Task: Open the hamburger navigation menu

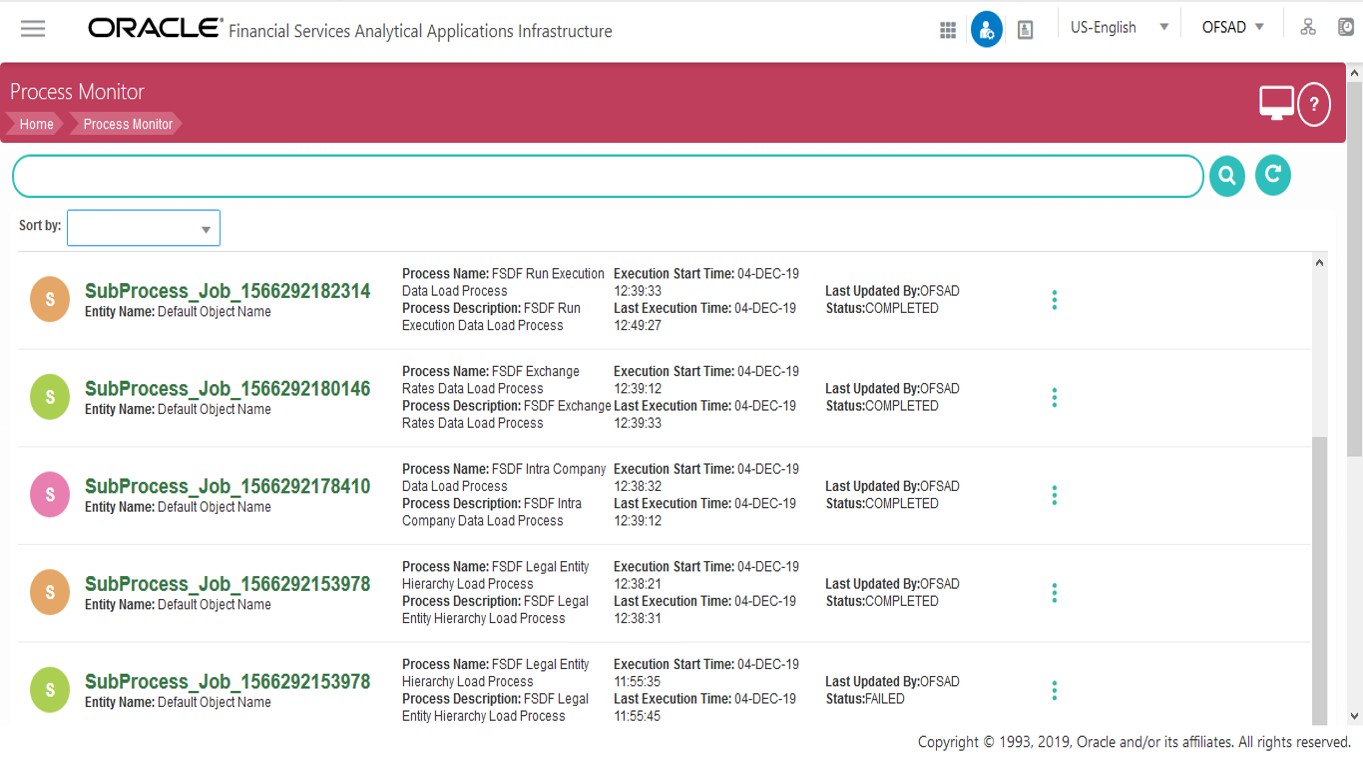Action: 33,27
